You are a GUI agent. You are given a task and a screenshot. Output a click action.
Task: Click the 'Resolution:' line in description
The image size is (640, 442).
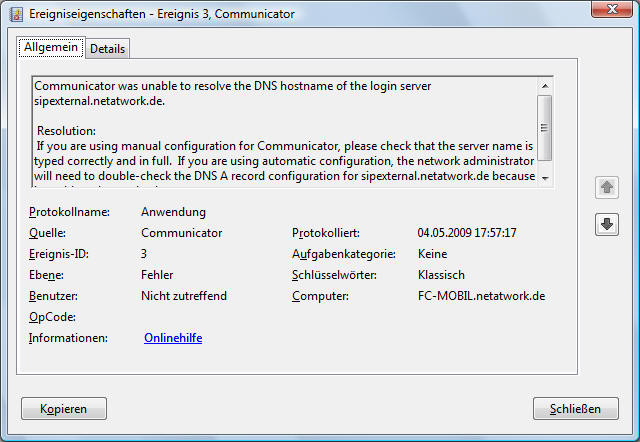coord(66,131)
